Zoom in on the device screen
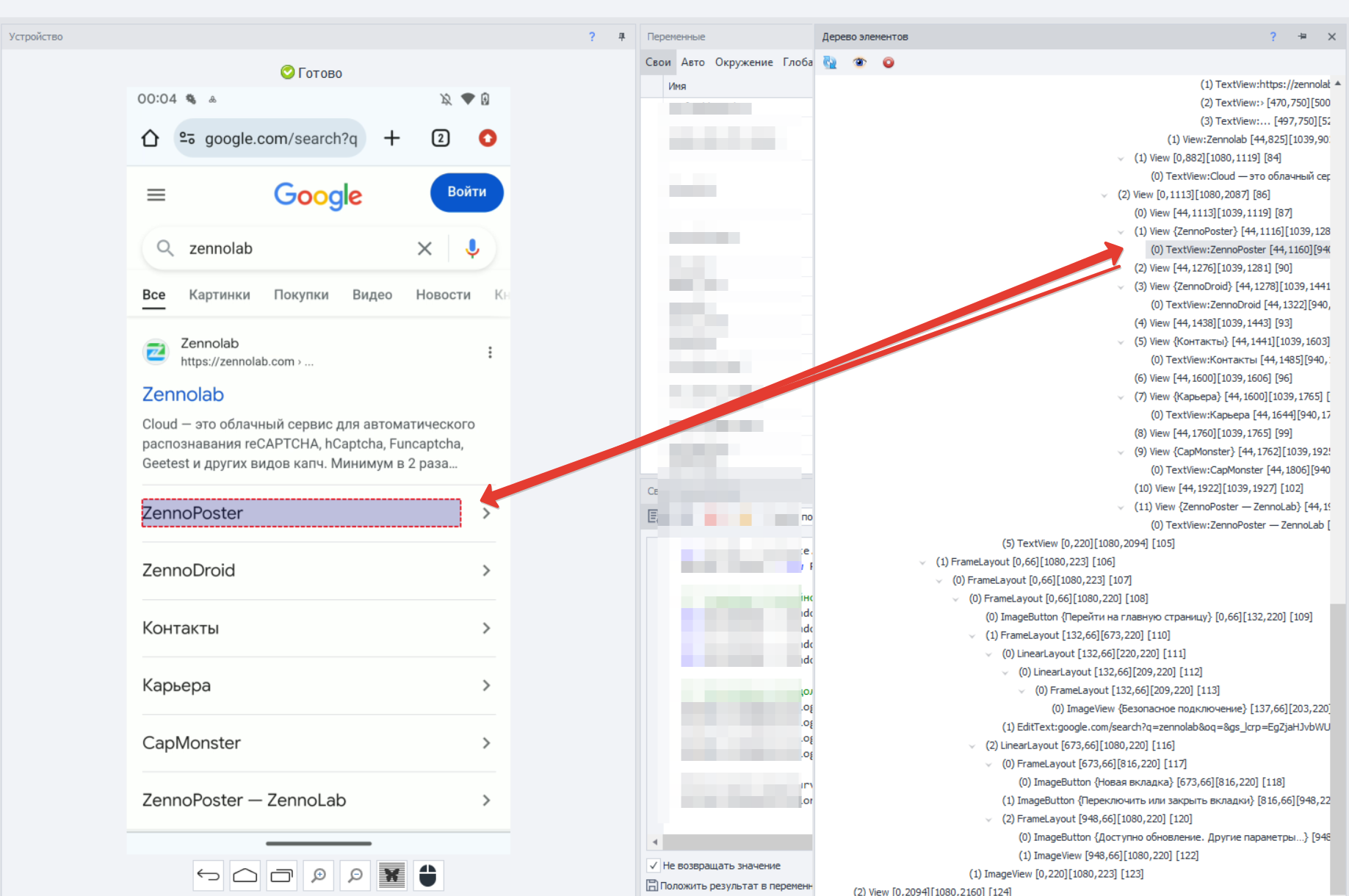Image resolution: width=1349 pixels, height=896 pixels. [x=319, y=875]
